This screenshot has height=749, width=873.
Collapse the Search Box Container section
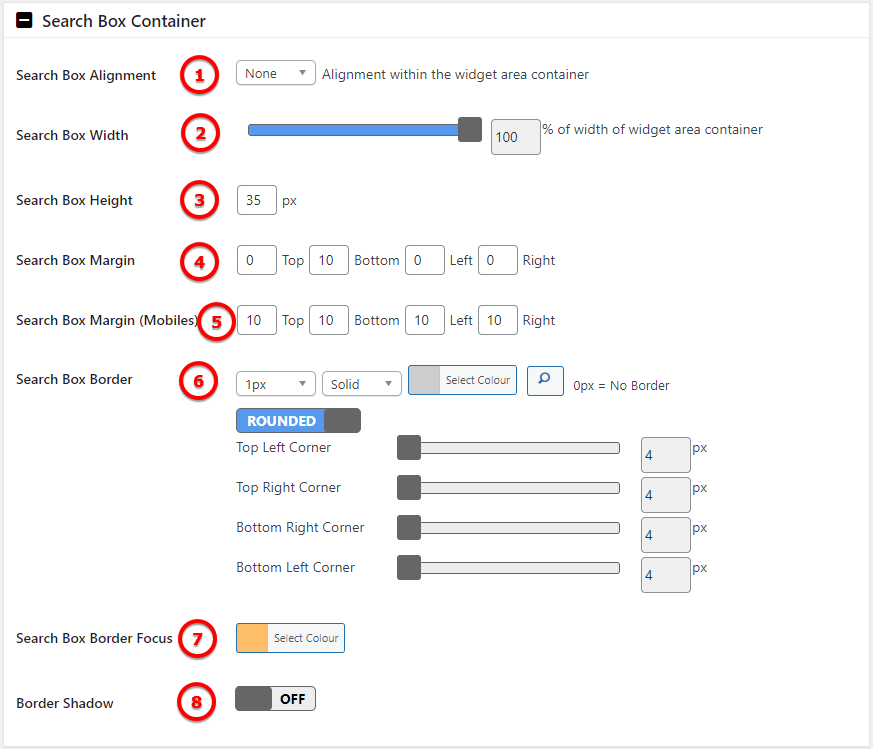24,21
